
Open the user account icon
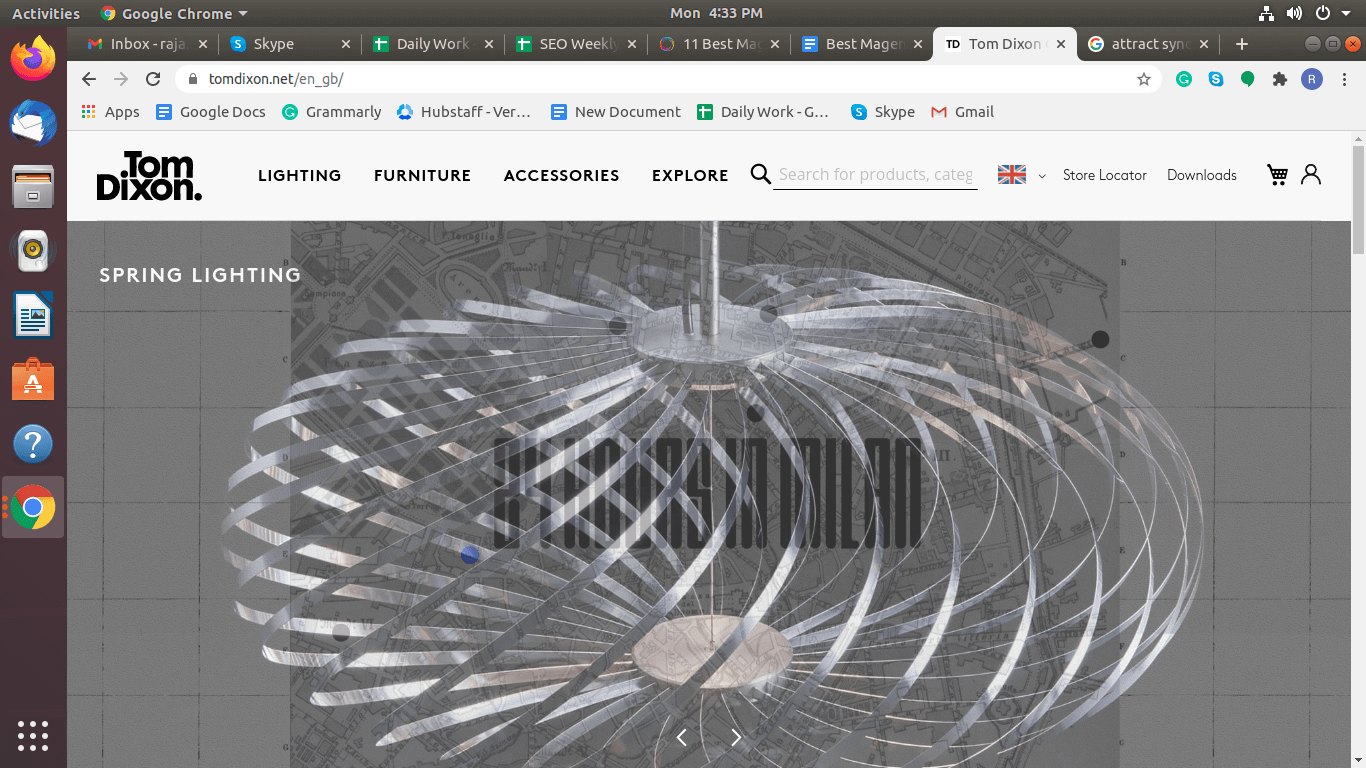click(1311, 175)
